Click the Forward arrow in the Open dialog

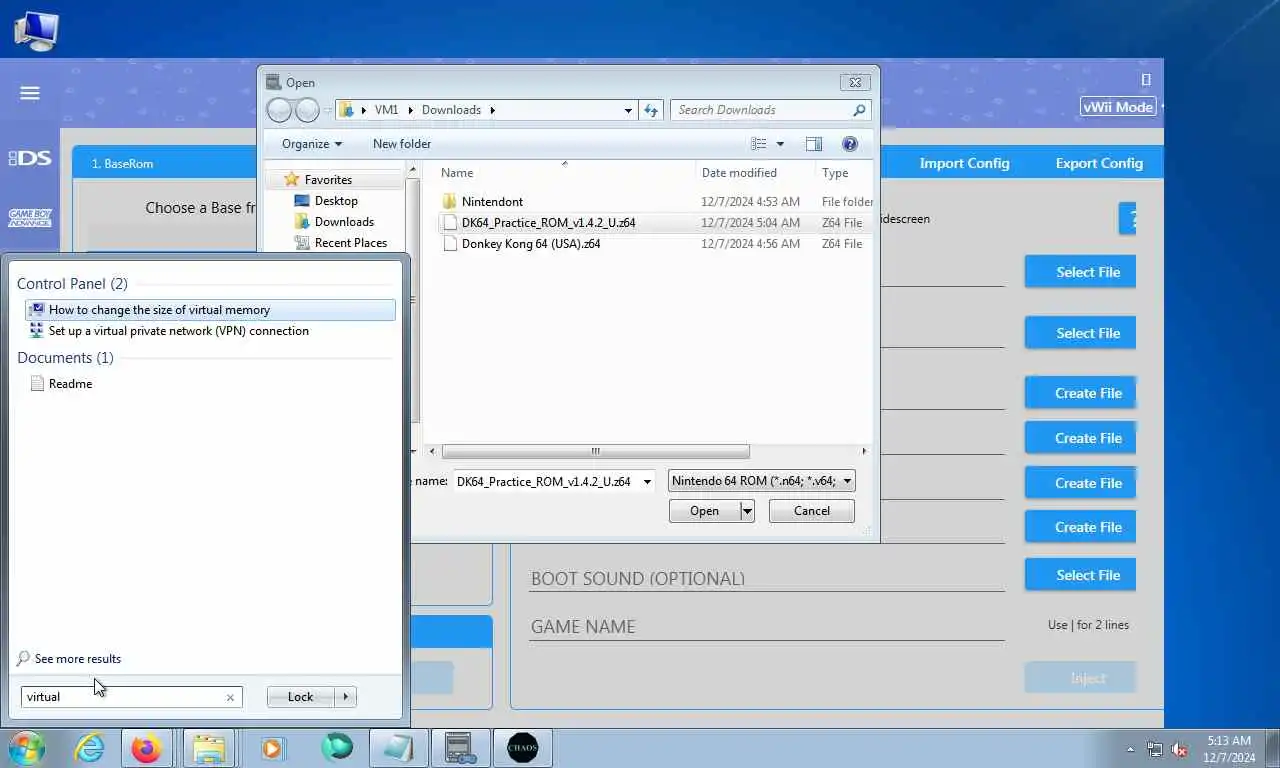point(308,110)
